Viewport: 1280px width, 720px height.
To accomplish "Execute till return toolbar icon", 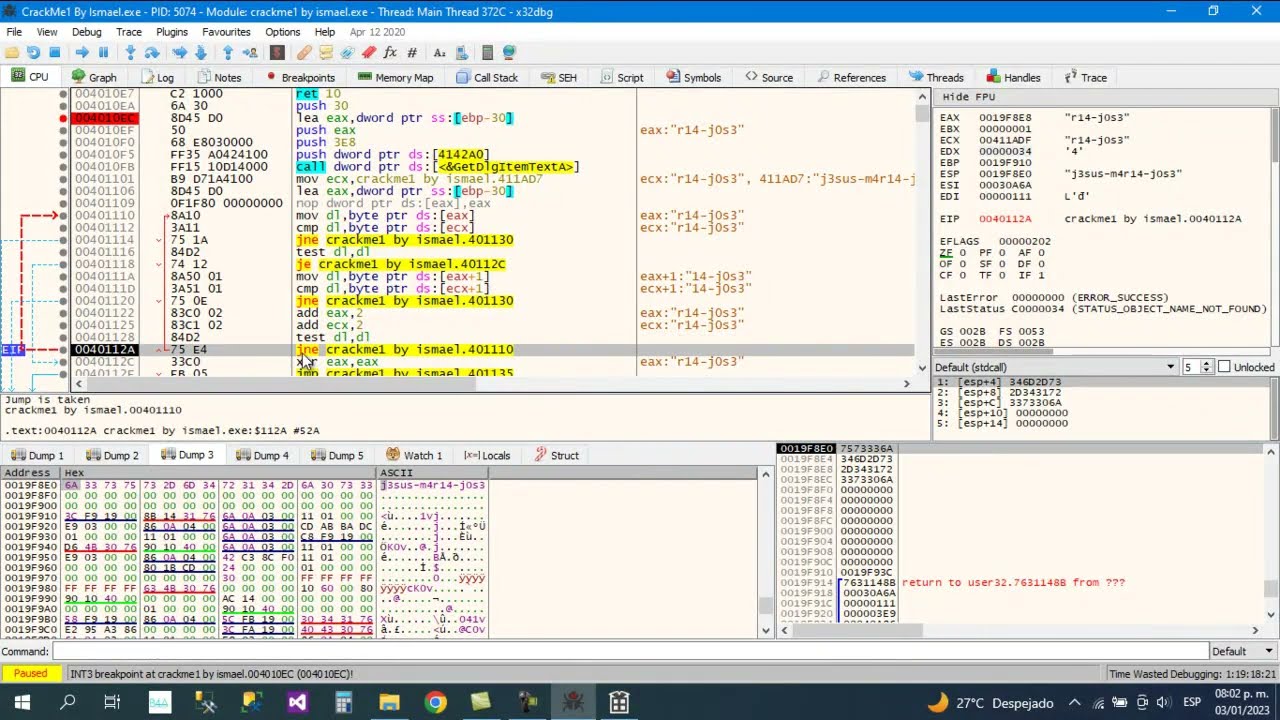I will click(x=228, y=52).
